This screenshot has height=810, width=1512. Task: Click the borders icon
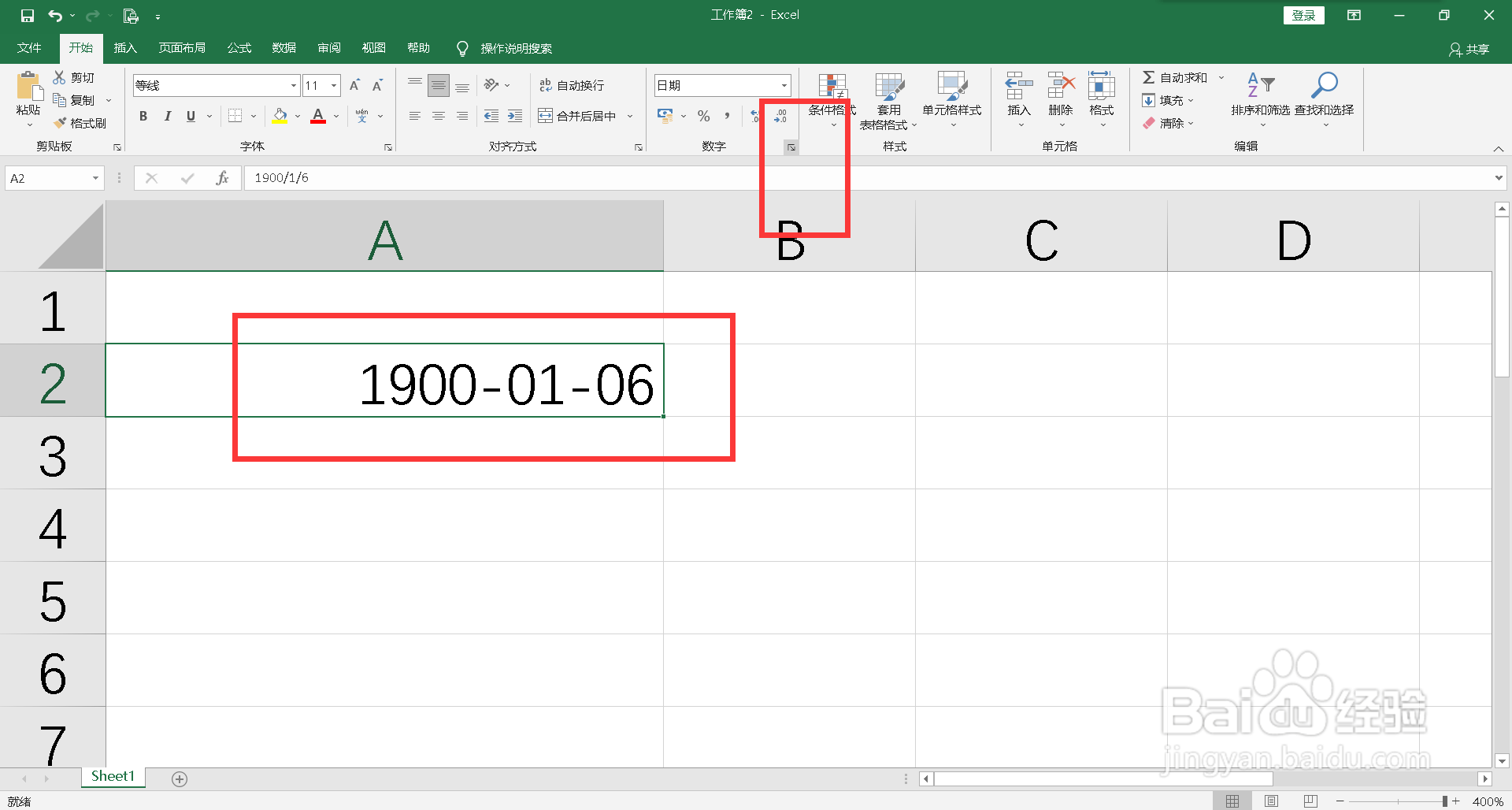[x=235, y=116]
